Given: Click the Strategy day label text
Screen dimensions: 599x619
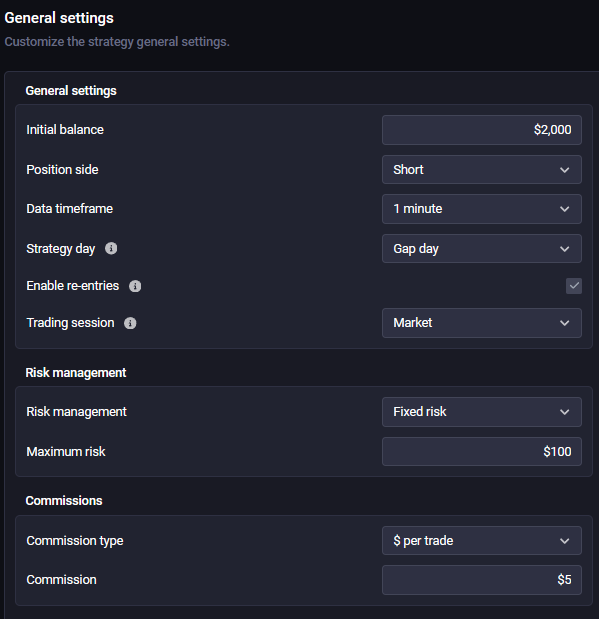Looking at the screenshot, I should click(x=60, y=249).
